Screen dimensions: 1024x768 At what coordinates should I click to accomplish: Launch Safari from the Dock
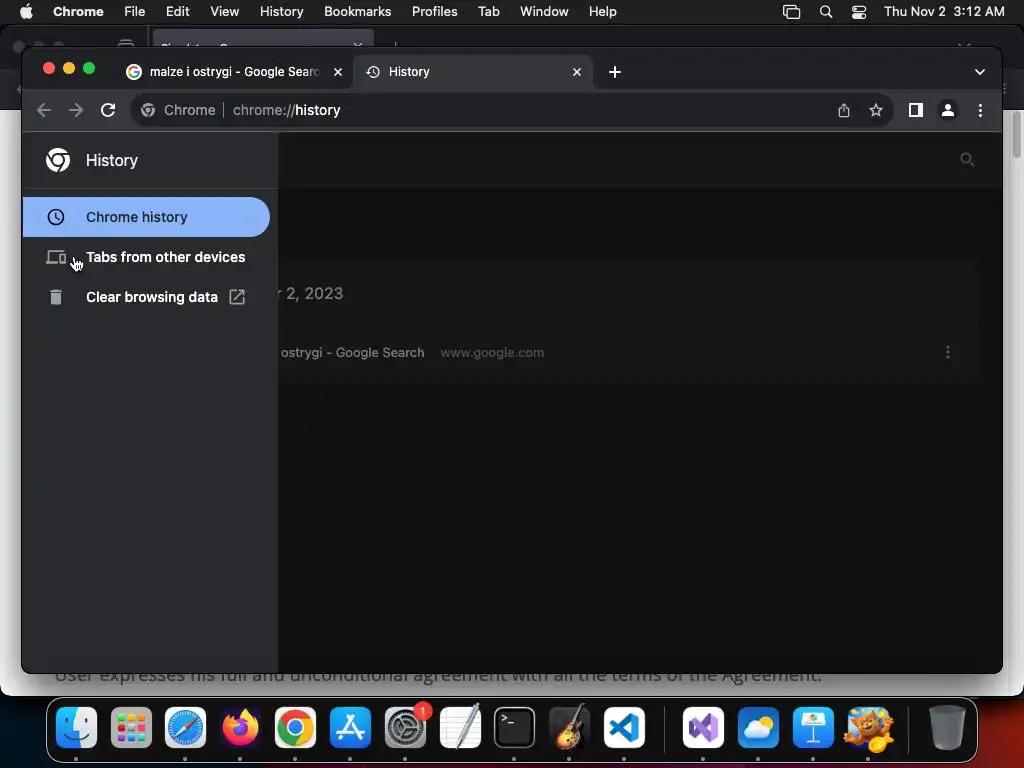(x=185, y=728)
